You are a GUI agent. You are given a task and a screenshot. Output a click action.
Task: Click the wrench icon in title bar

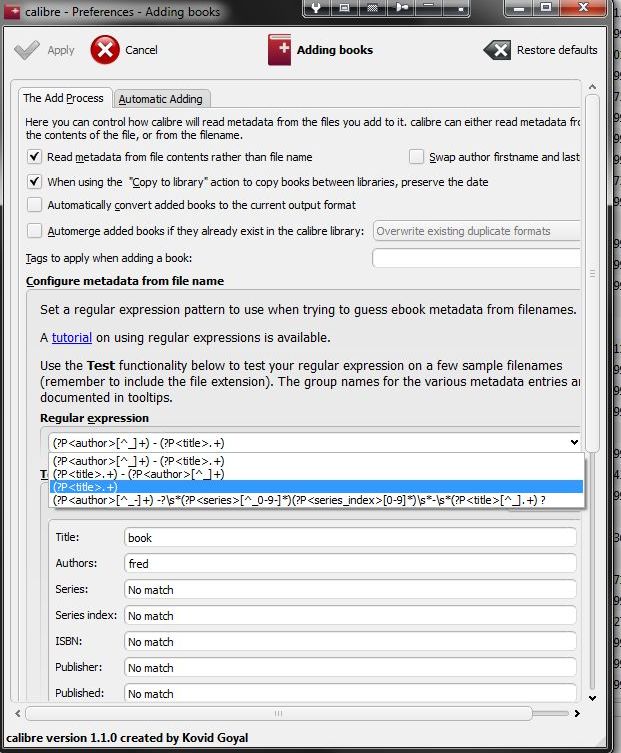pos(316,8)
